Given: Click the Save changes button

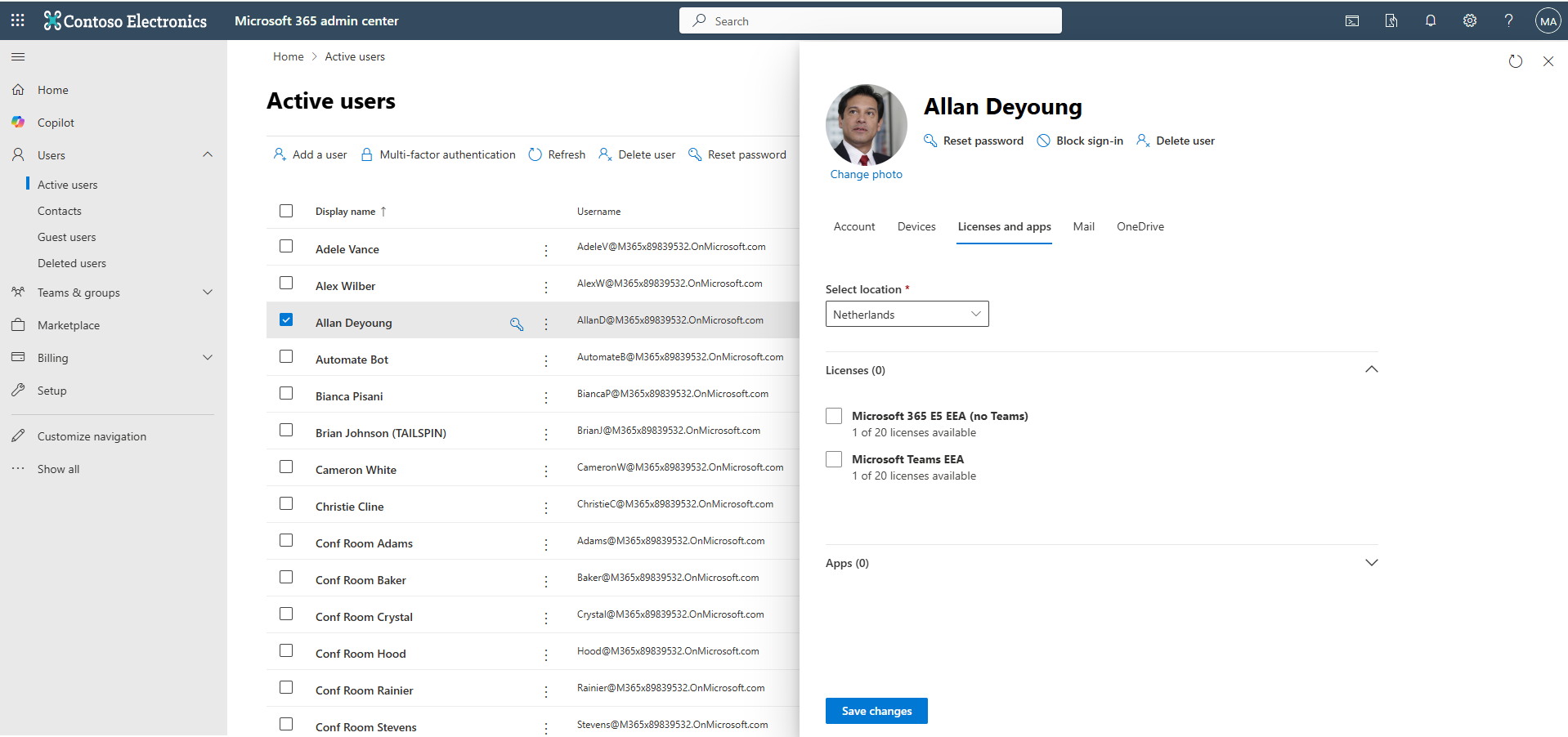Looking at the screenshot, I should 876,711.
